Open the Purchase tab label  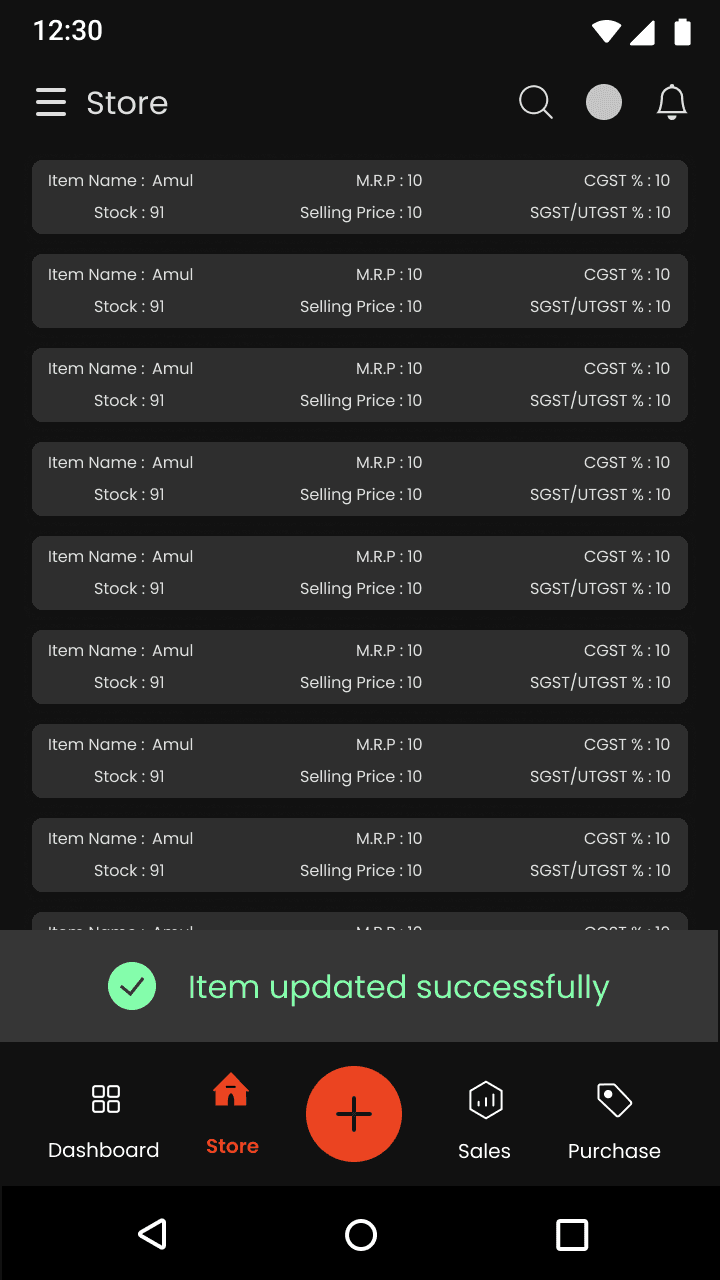tap(614, 1151)
